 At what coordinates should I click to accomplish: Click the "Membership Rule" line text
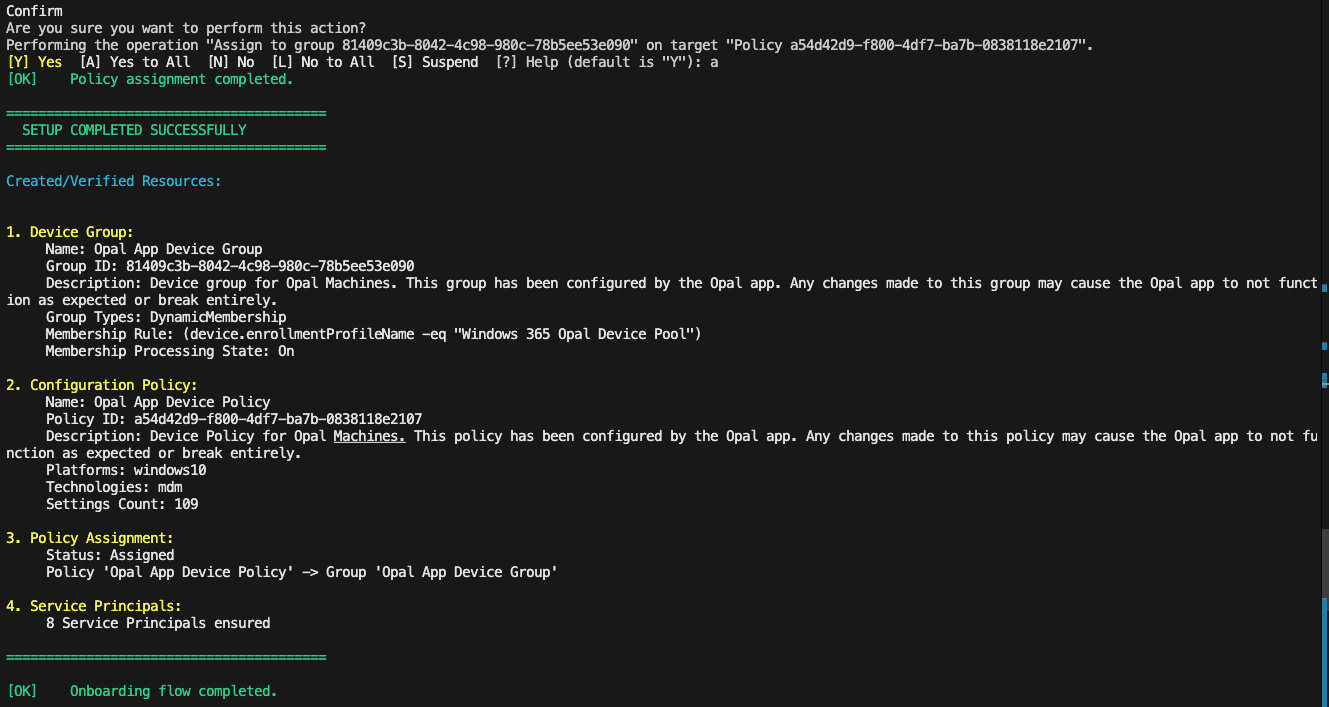tap(373, 334)
